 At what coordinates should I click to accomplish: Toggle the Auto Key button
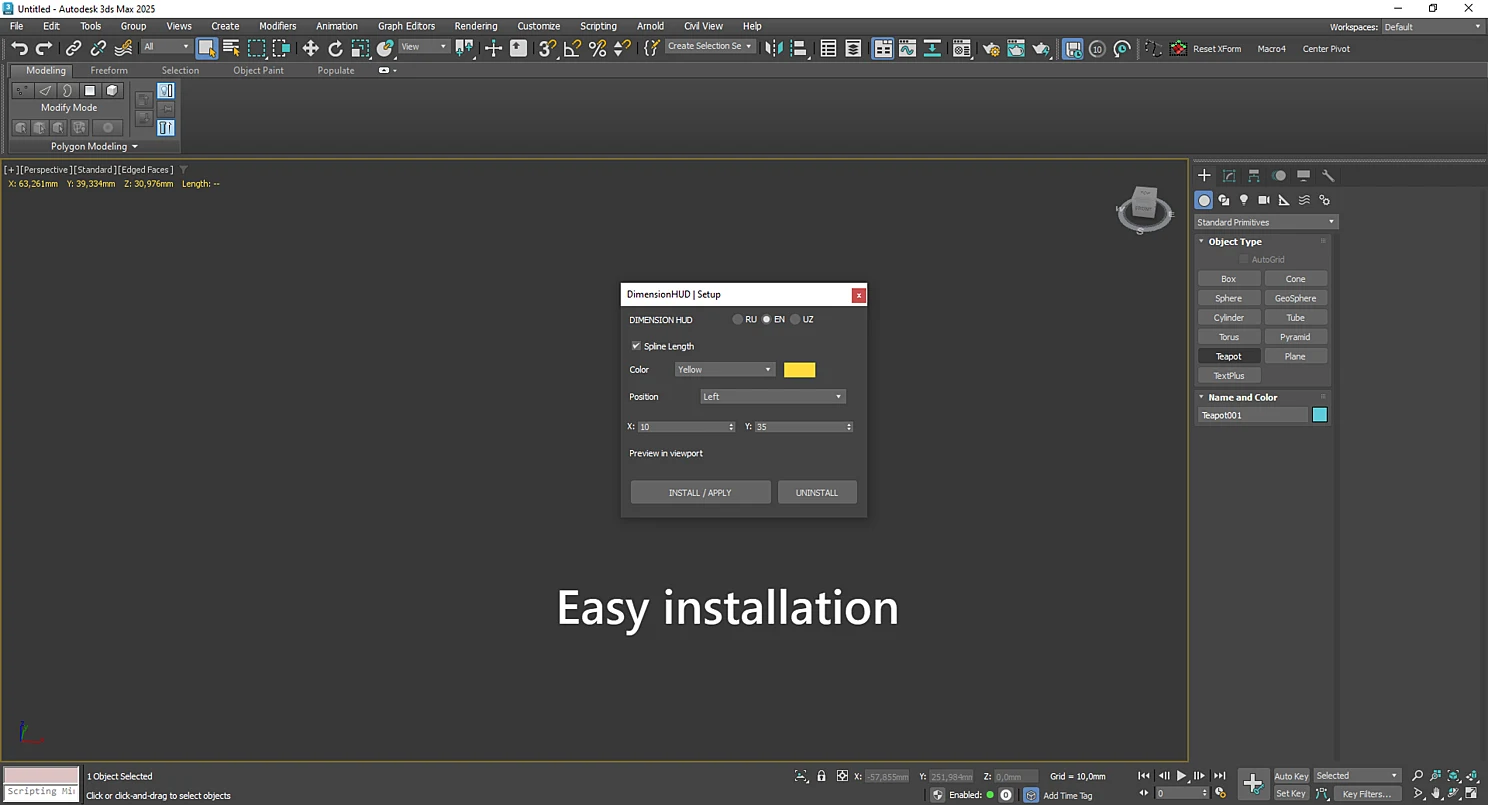click(x=1291, y=776)
